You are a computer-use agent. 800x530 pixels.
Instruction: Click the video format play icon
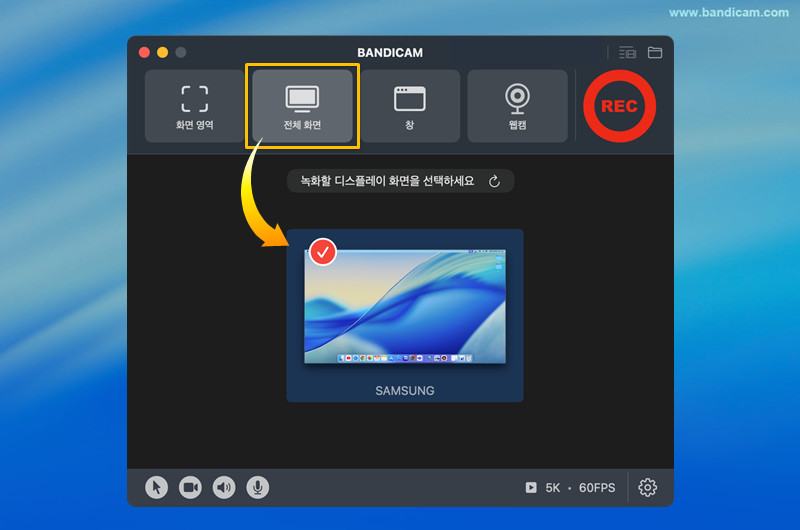(x=531, y=488)
